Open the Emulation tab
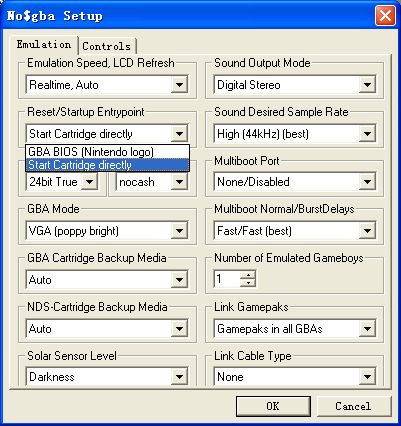401x426 pixels. tap(44, 45)
